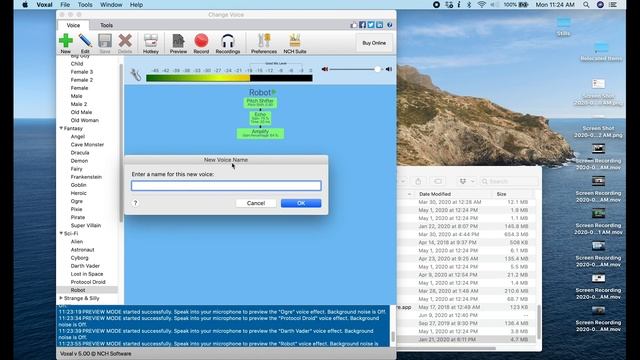Click OK in New Voice Name dialog
640x360 pixels.
(x=301, y=203)
